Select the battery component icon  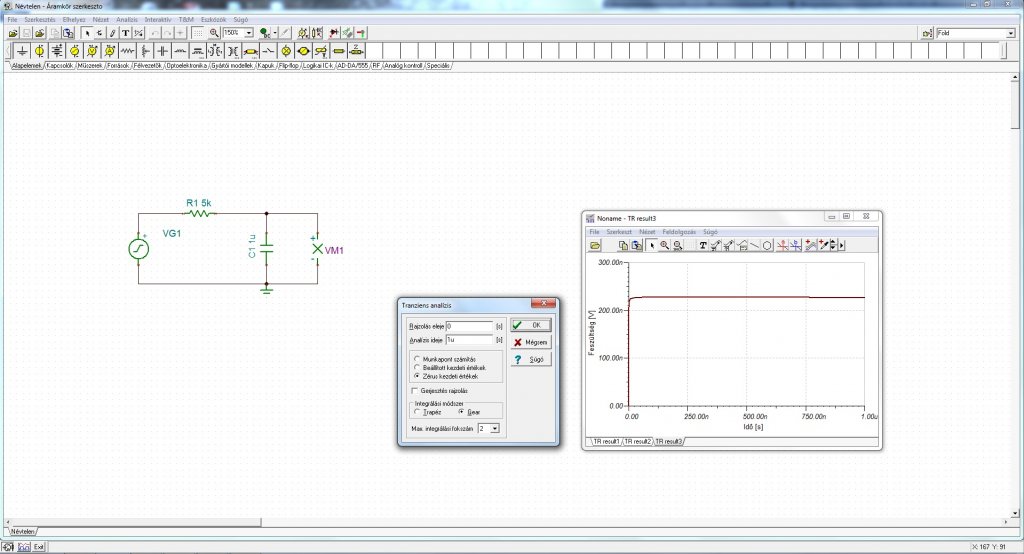pyautogui.click(x=58, y=51)
